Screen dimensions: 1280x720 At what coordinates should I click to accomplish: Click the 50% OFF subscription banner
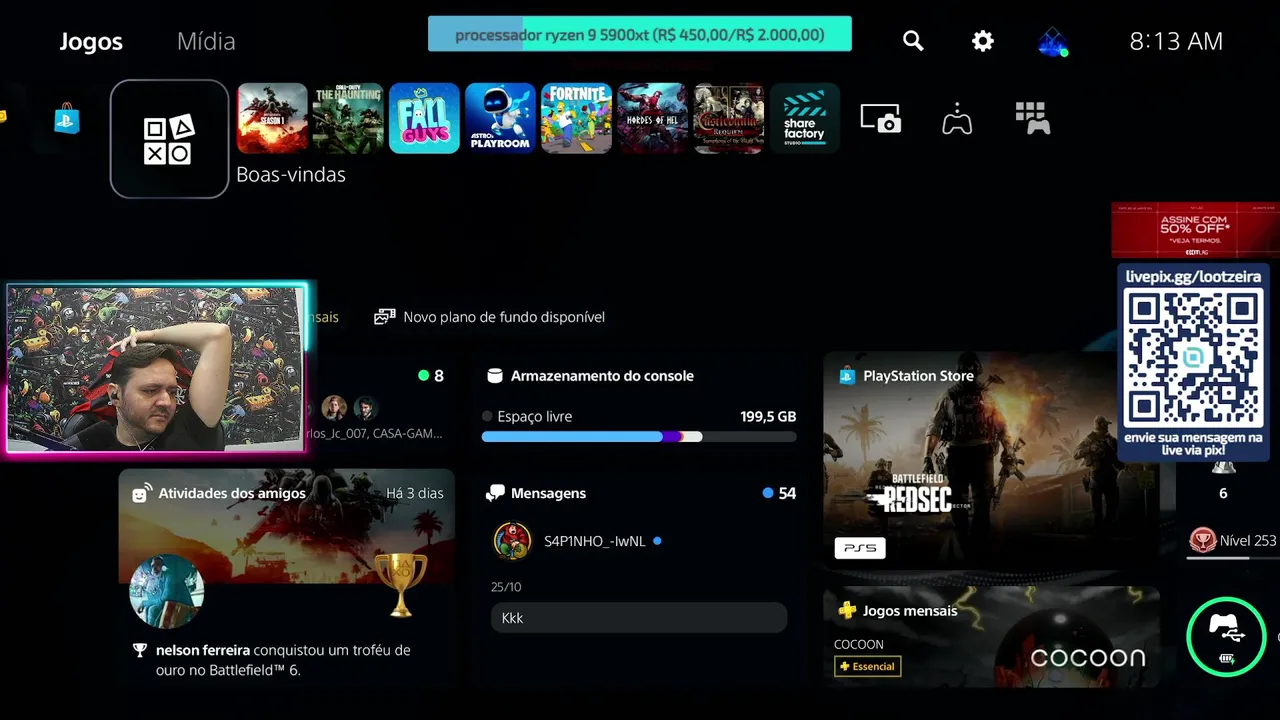pyautogui.click(x=1195, y=230)
